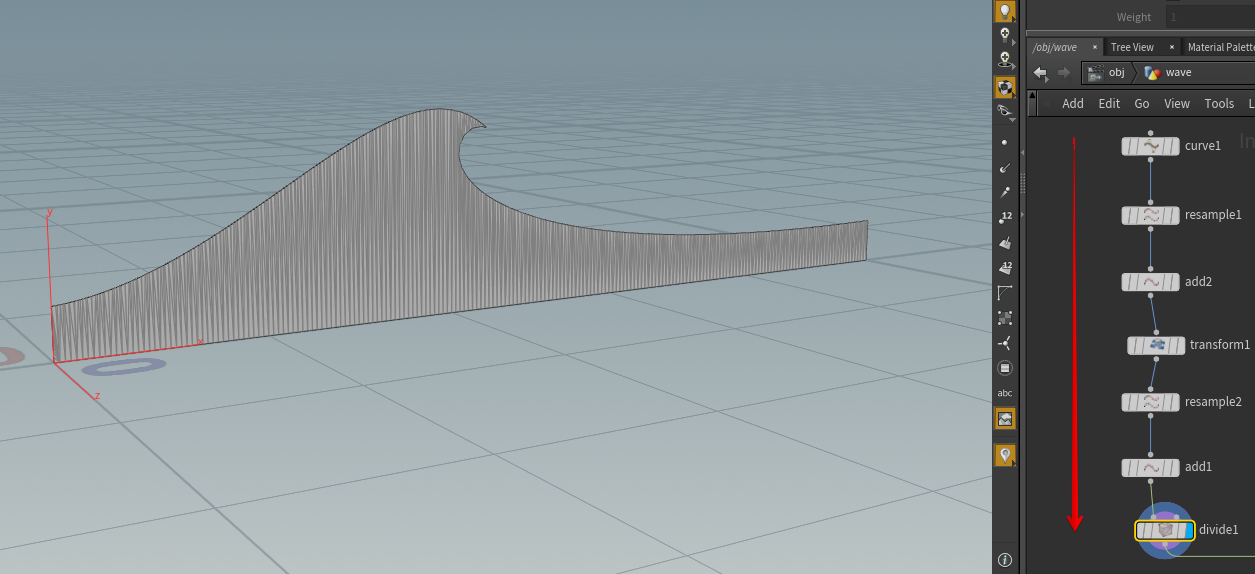Open the Go menu in network editor
Viewport: 1255px width, 574px height.
[x=1142, y=103]
